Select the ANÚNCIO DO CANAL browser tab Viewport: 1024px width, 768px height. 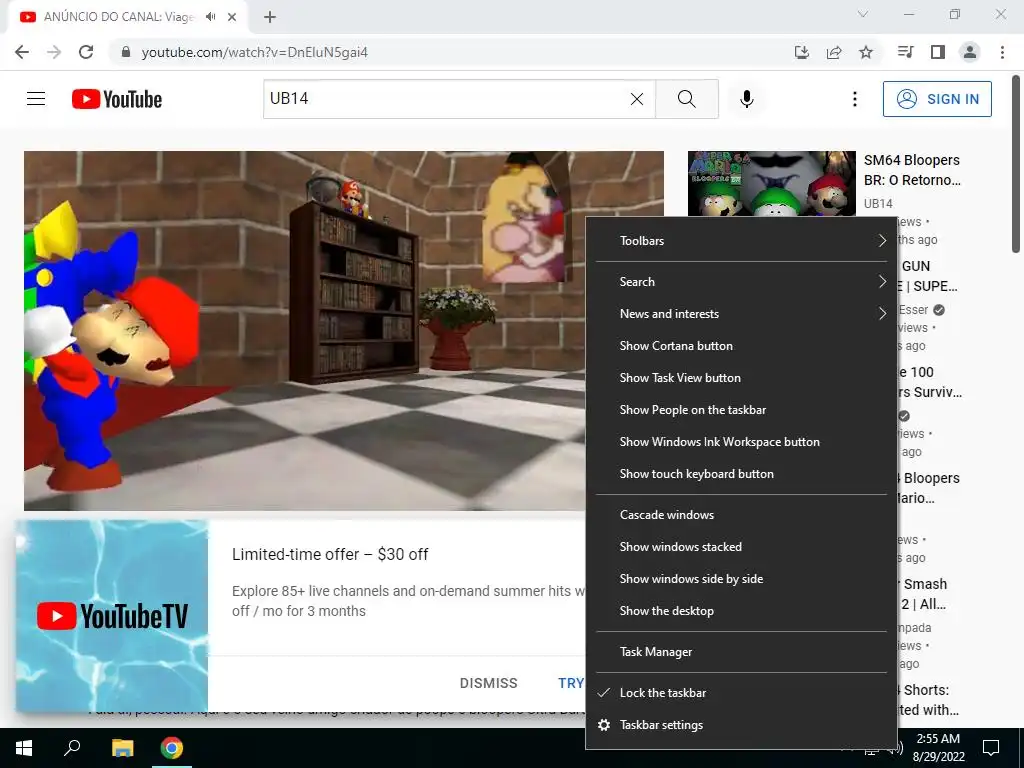point(118,17)
